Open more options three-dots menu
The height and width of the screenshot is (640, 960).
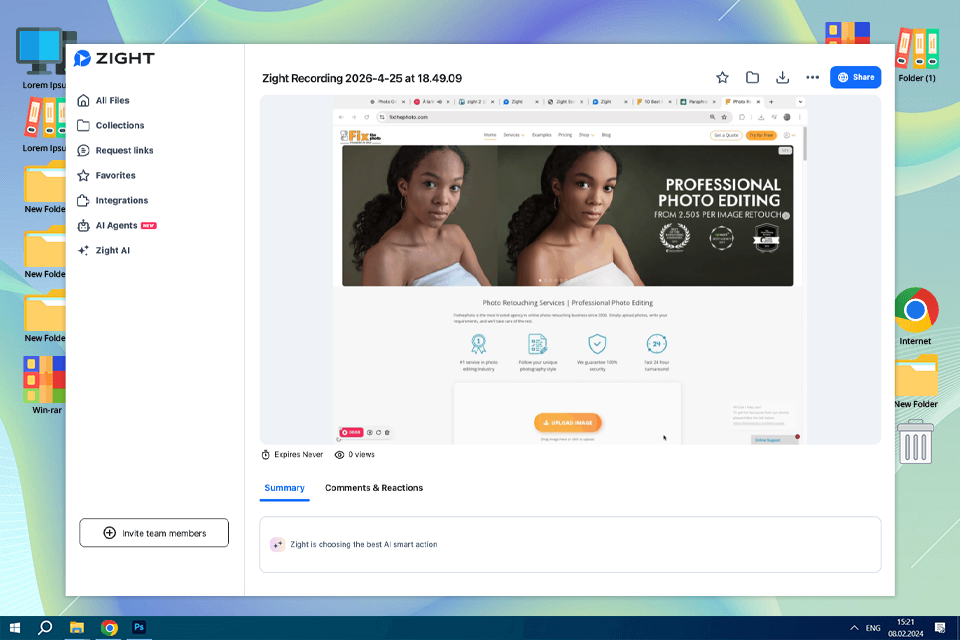coord(812,77)
